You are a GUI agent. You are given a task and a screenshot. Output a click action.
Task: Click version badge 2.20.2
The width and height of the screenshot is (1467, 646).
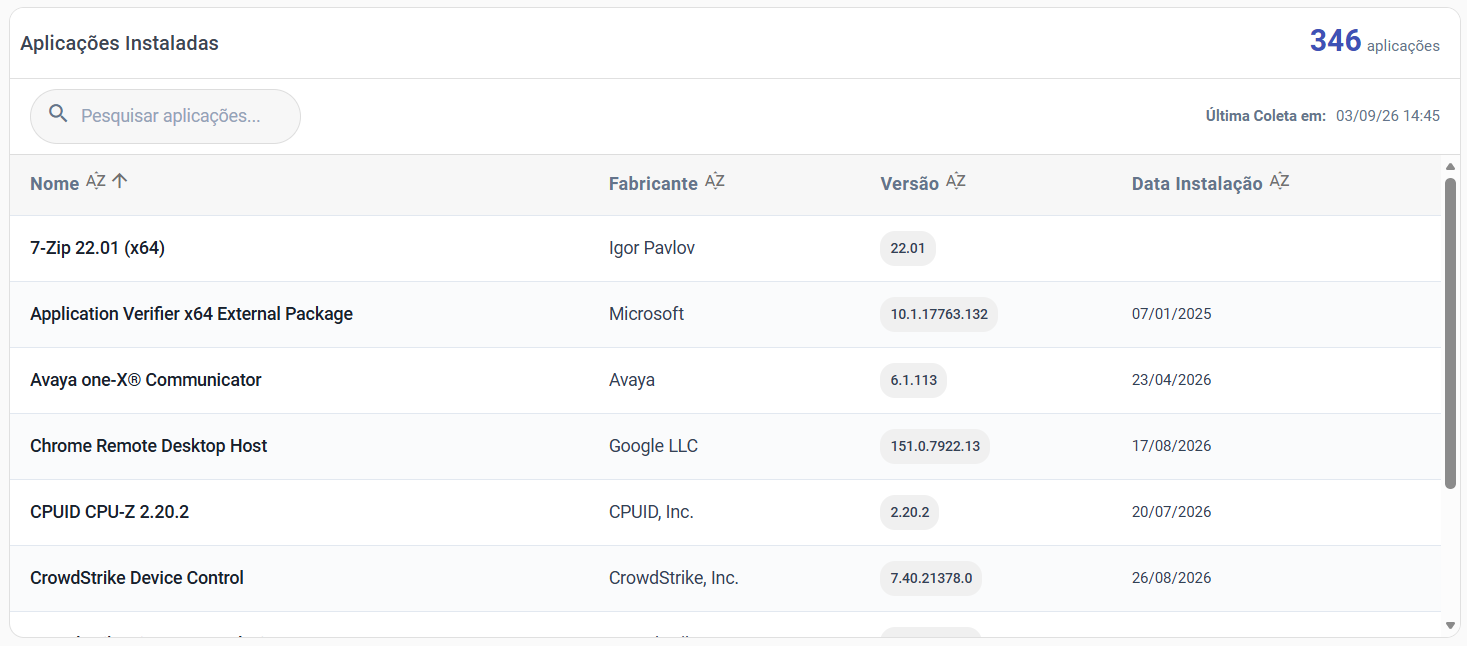click(x=910, y=512)
